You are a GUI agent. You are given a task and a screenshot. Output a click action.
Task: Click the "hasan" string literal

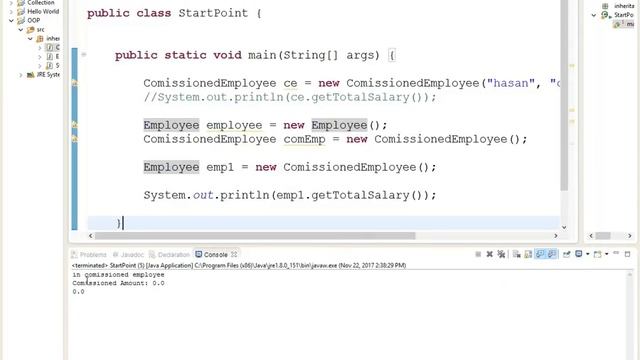pyautogui.click(x=511, y=83)
